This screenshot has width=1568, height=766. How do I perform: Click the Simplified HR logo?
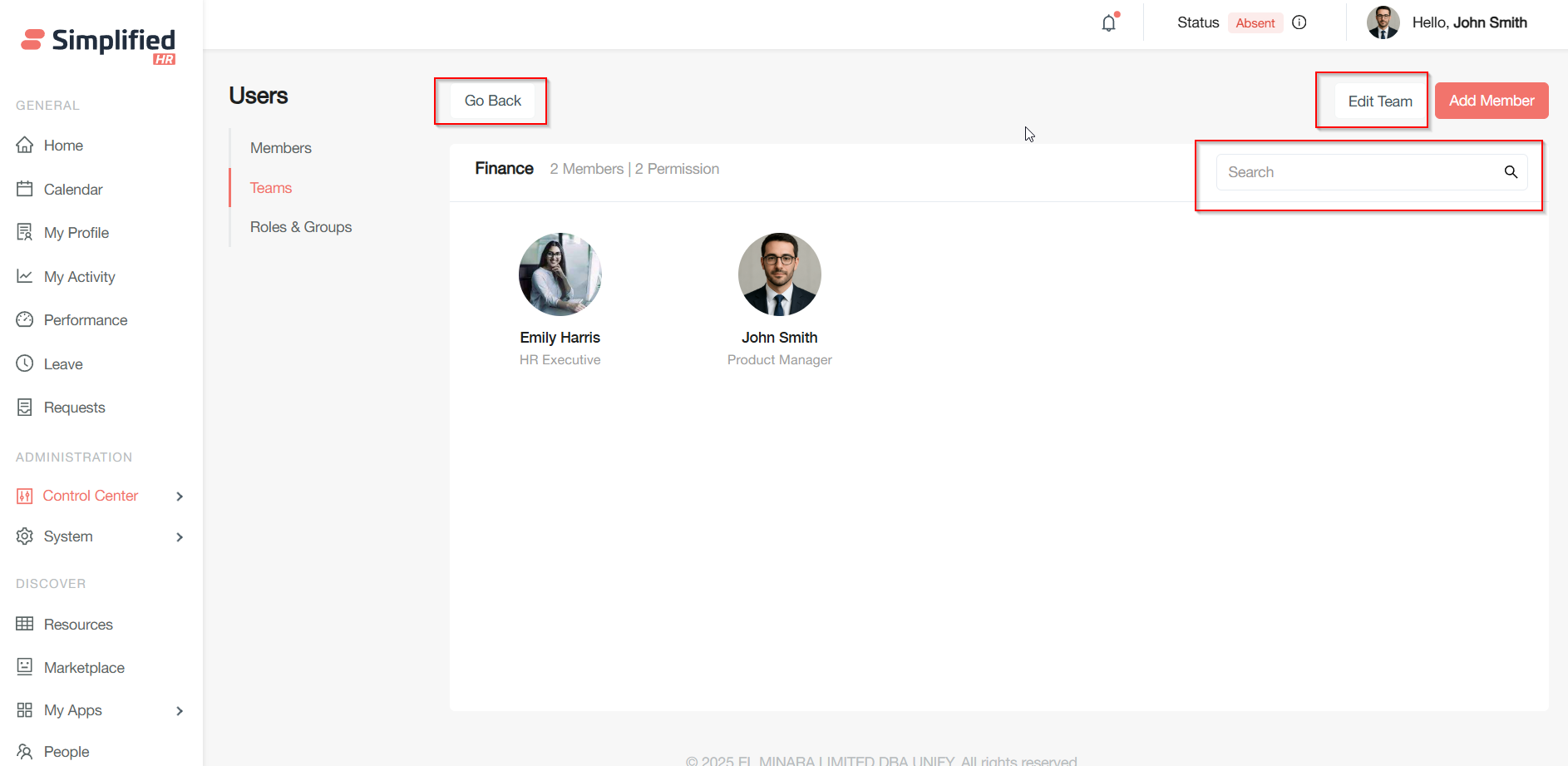[x=99, y=44]
